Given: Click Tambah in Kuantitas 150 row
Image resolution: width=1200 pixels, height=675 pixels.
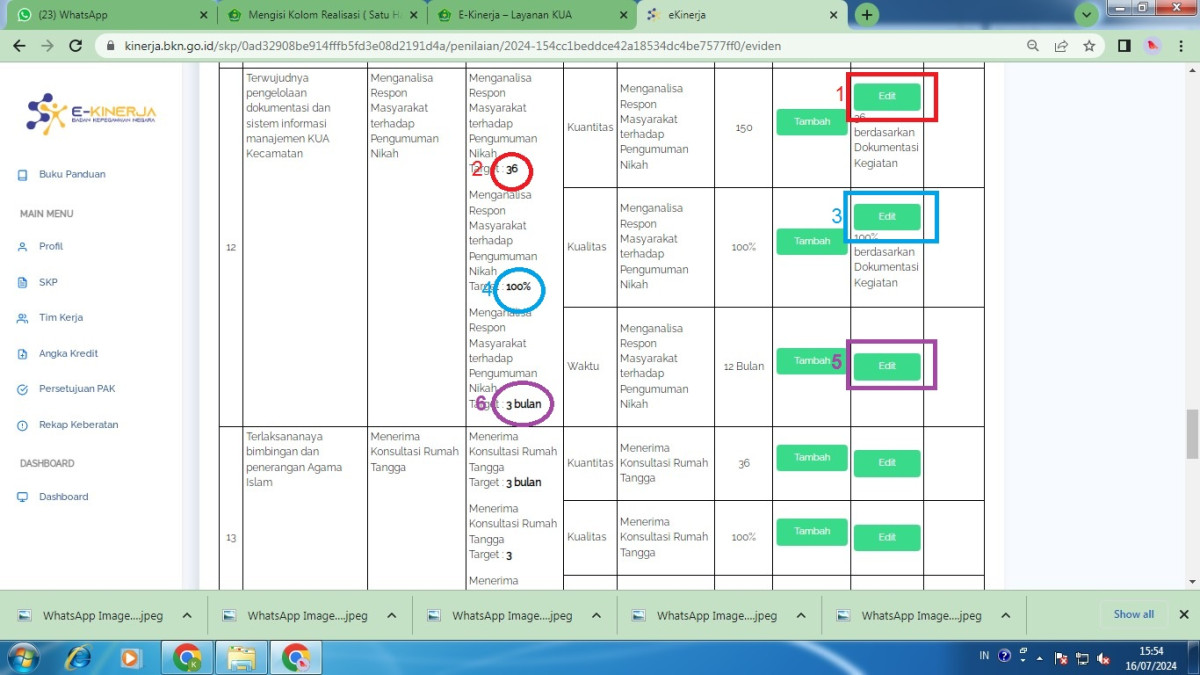Looking at the screenshot, I should 812,122.
